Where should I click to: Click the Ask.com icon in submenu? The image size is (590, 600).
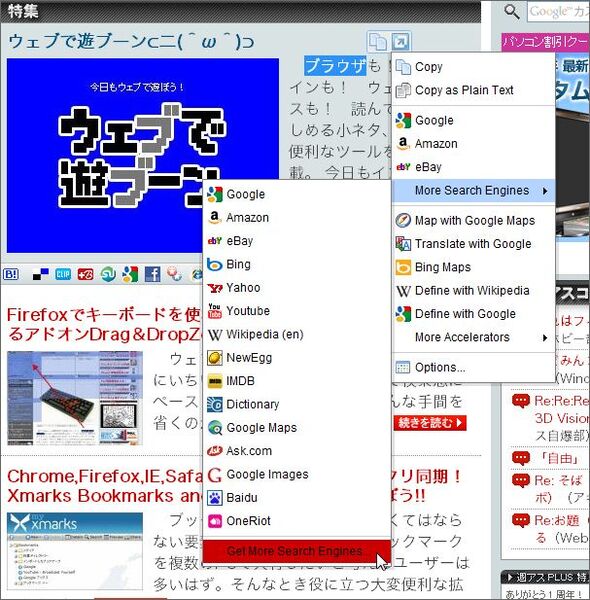pos(215,451)
